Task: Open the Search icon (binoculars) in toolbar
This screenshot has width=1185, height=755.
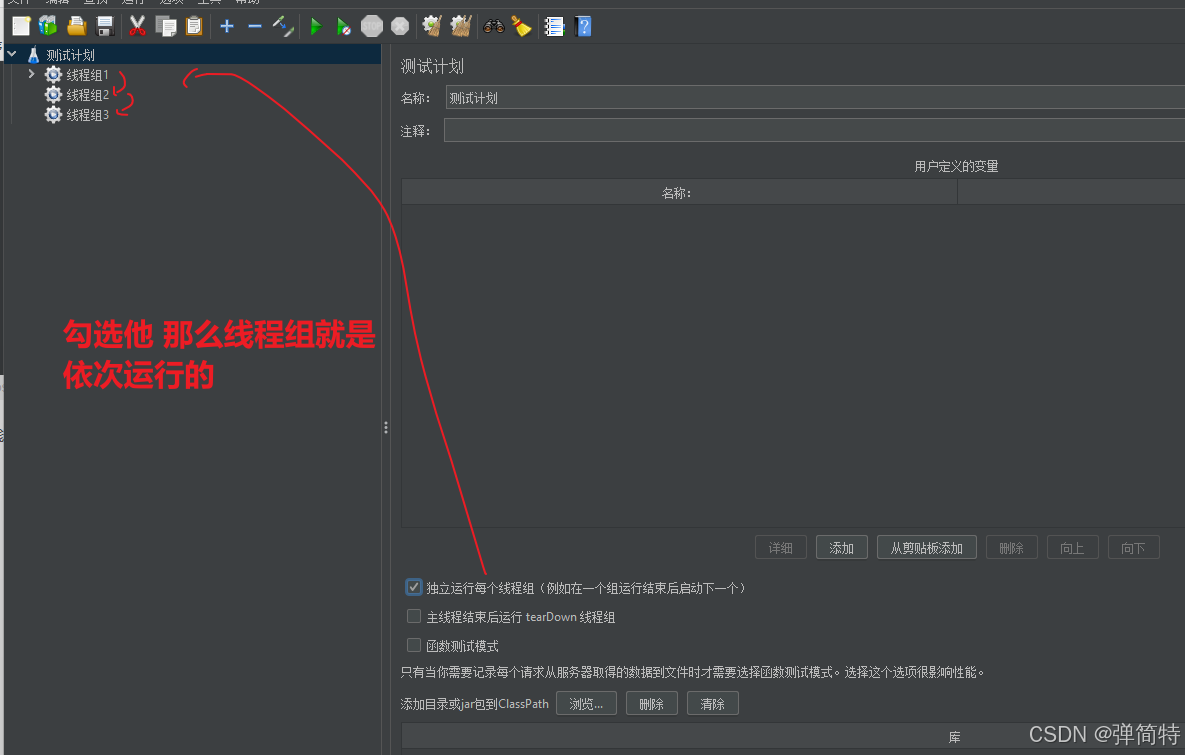Action: [x=493, y=26]
